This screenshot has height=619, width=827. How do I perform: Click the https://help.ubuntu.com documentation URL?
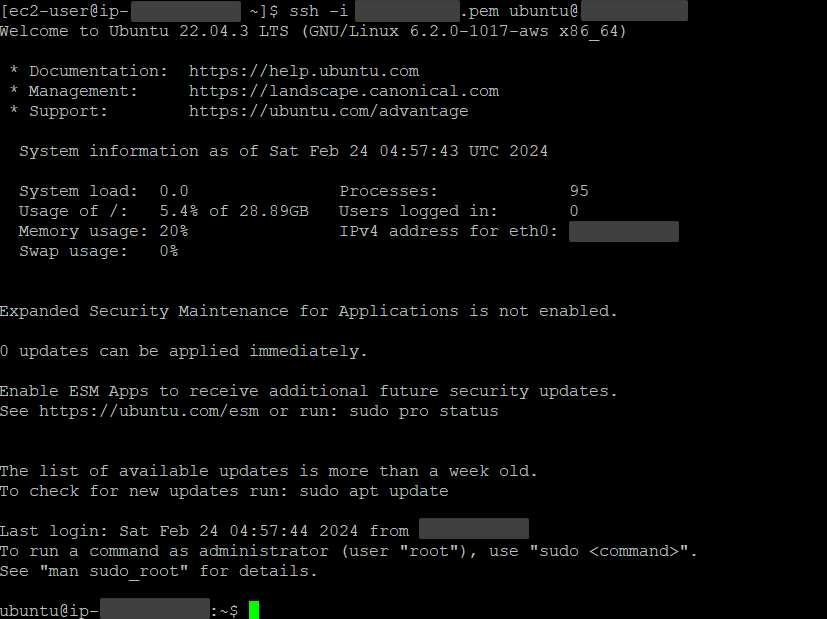[x=304, y=71]
